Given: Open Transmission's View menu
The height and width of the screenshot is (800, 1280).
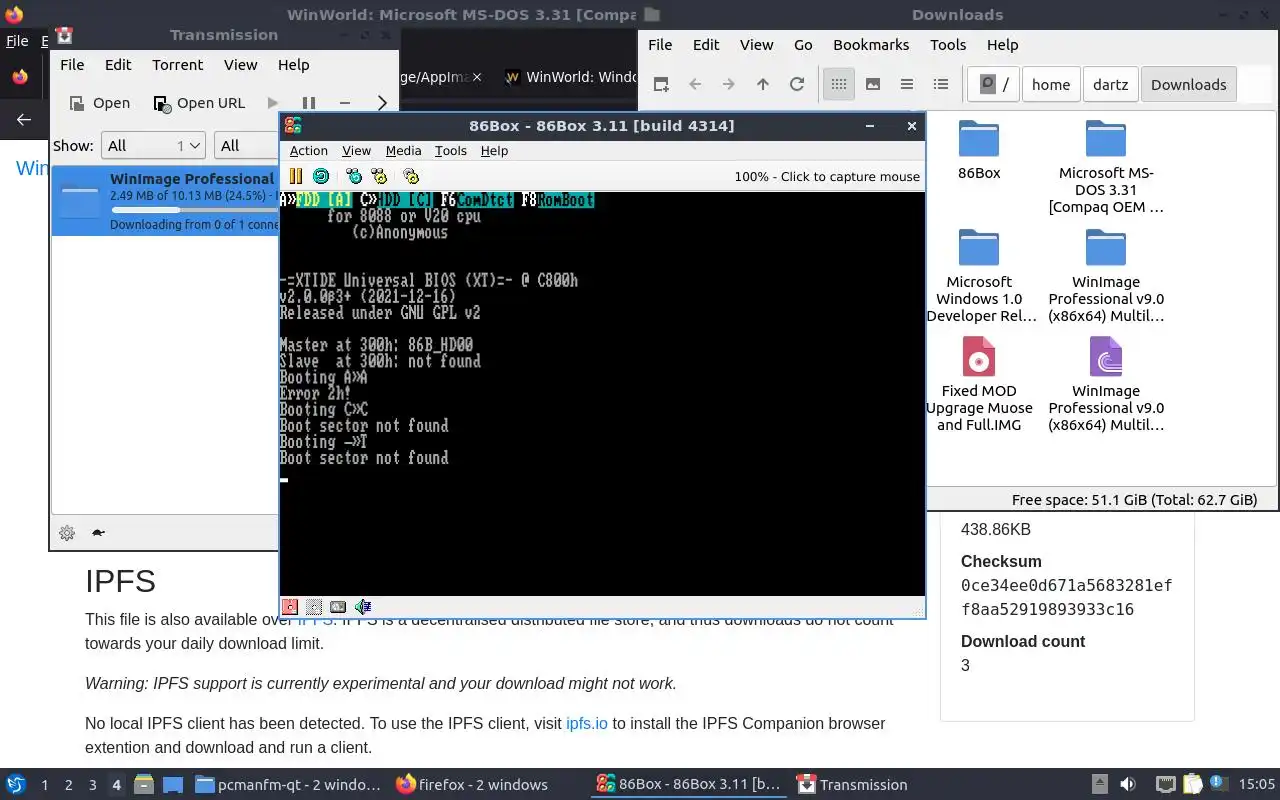Looking at the screenshot, I should click(240, 64).
